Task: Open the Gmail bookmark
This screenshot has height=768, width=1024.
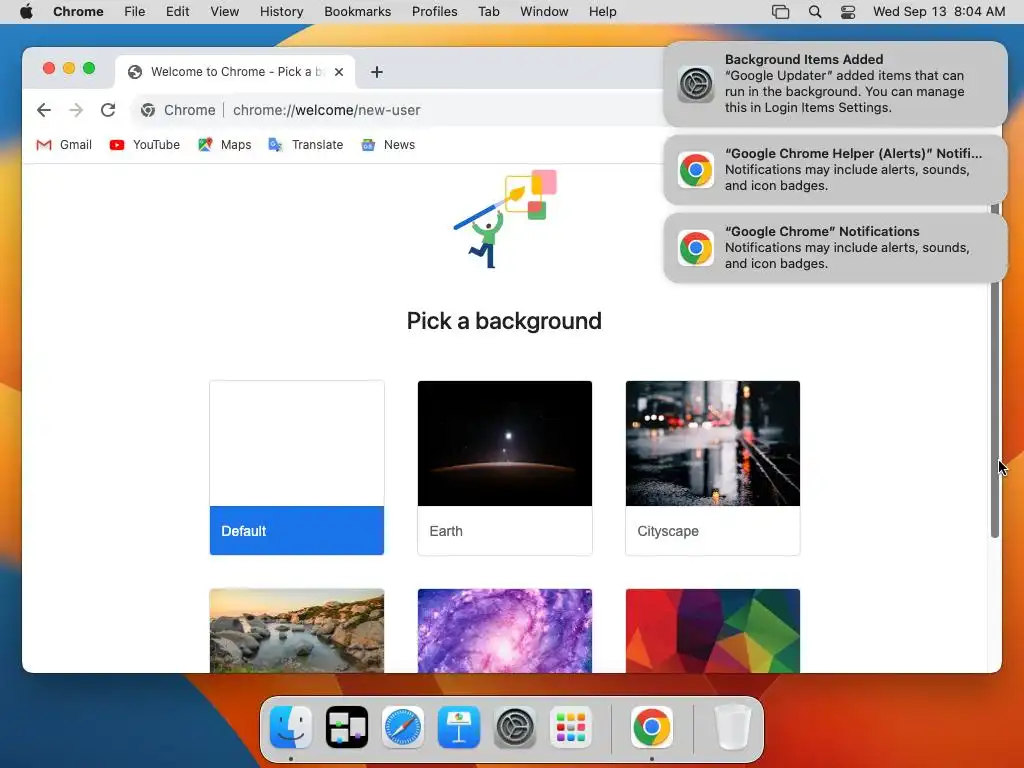Action: (63, 144)
